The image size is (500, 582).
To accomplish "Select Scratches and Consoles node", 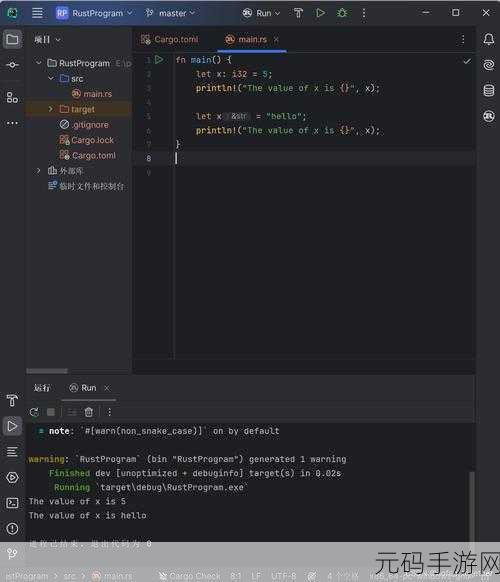I will 86,186.
